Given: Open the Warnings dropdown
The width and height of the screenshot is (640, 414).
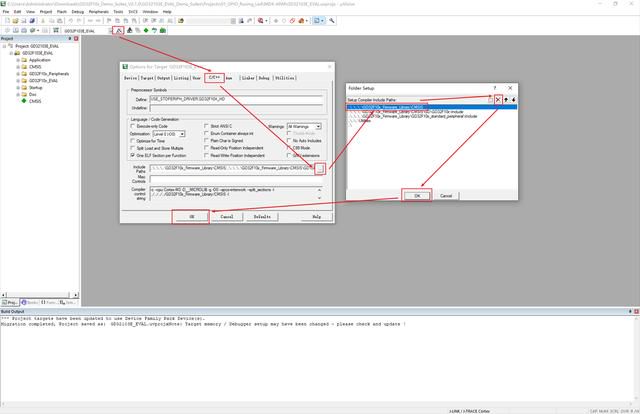Looking at the screenshot, I should click(x=318, y=127).
